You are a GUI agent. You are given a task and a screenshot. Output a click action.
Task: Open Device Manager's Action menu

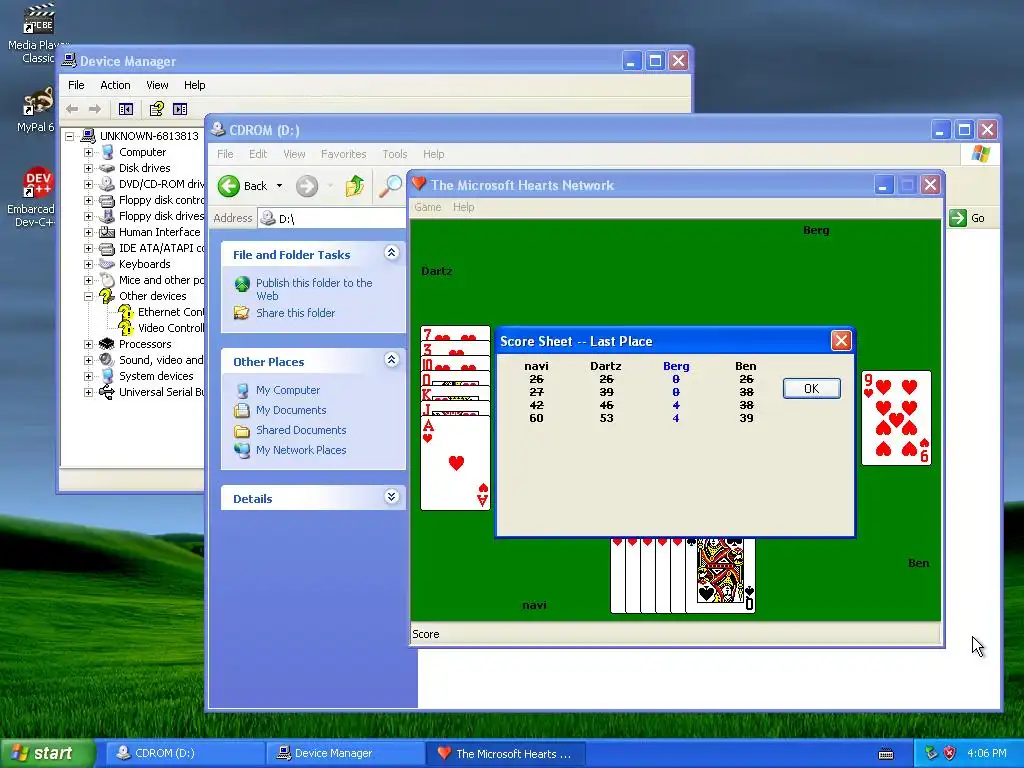click(x=115, y=85)
